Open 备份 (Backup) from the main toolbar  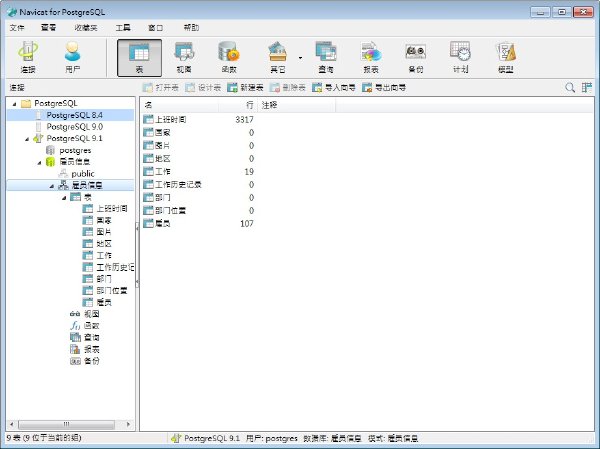pos(416,57)
